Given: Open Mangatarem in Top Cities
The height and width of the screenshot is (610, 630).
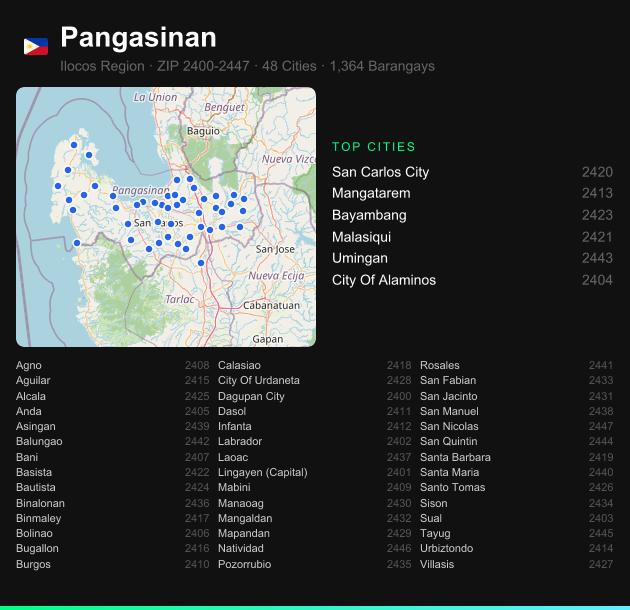Looking at the screenshot, I should 472,193.
